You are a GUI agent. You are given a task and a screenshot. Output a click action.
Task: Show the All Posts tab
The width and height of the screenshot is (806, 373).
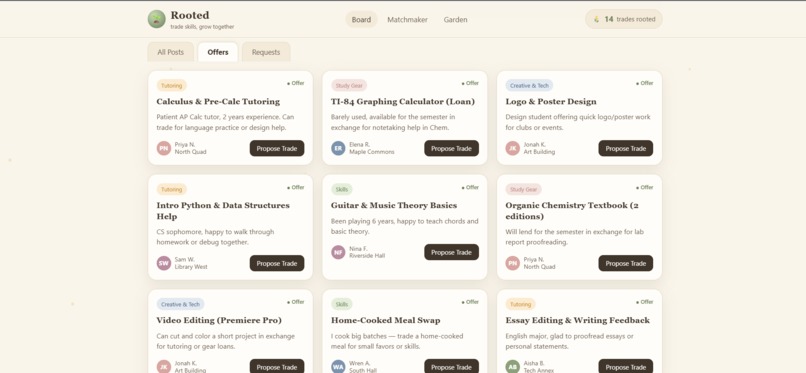point(171,52)
